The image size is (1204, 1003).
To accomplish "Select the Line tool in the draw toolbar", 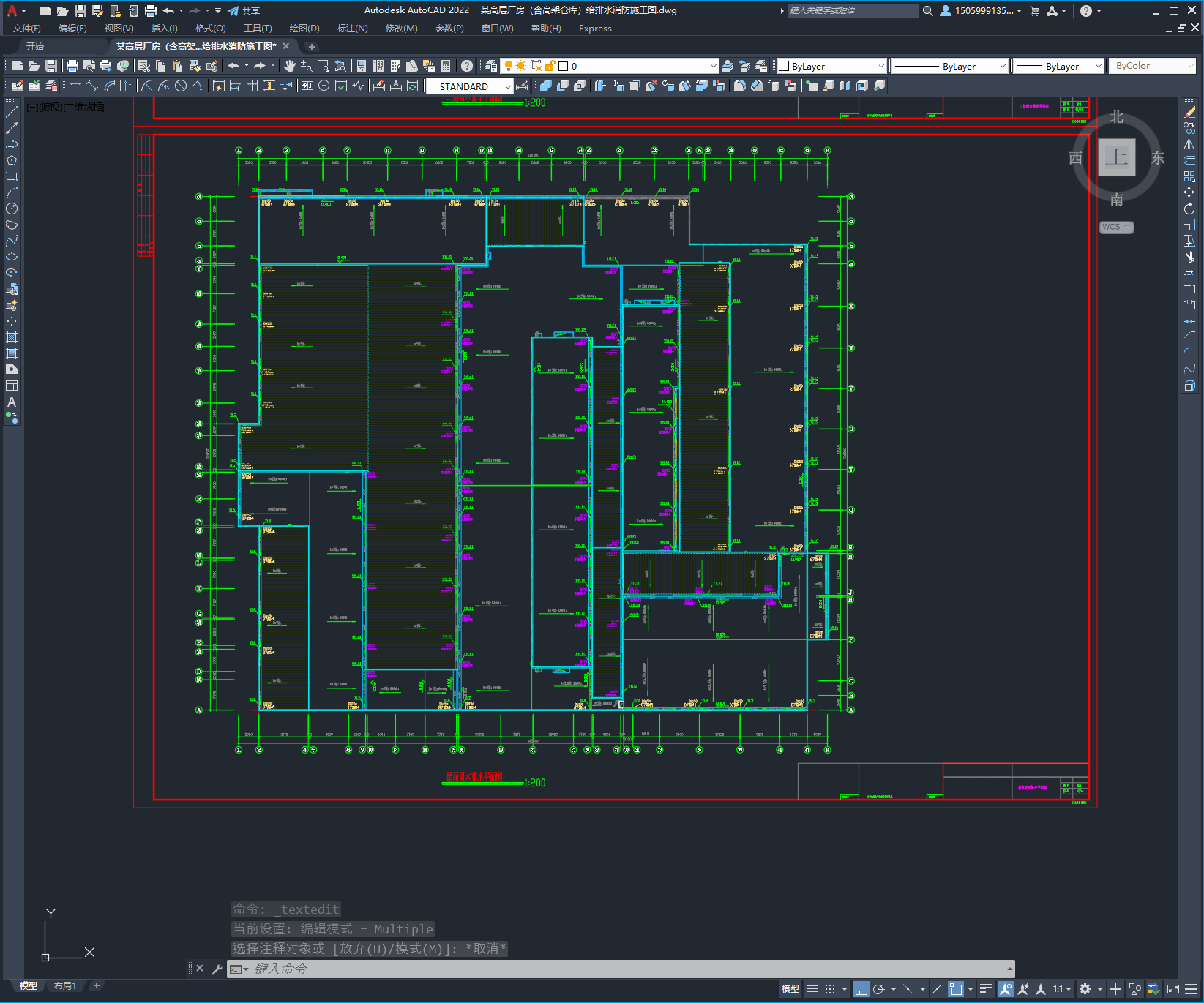I will 12,112.
